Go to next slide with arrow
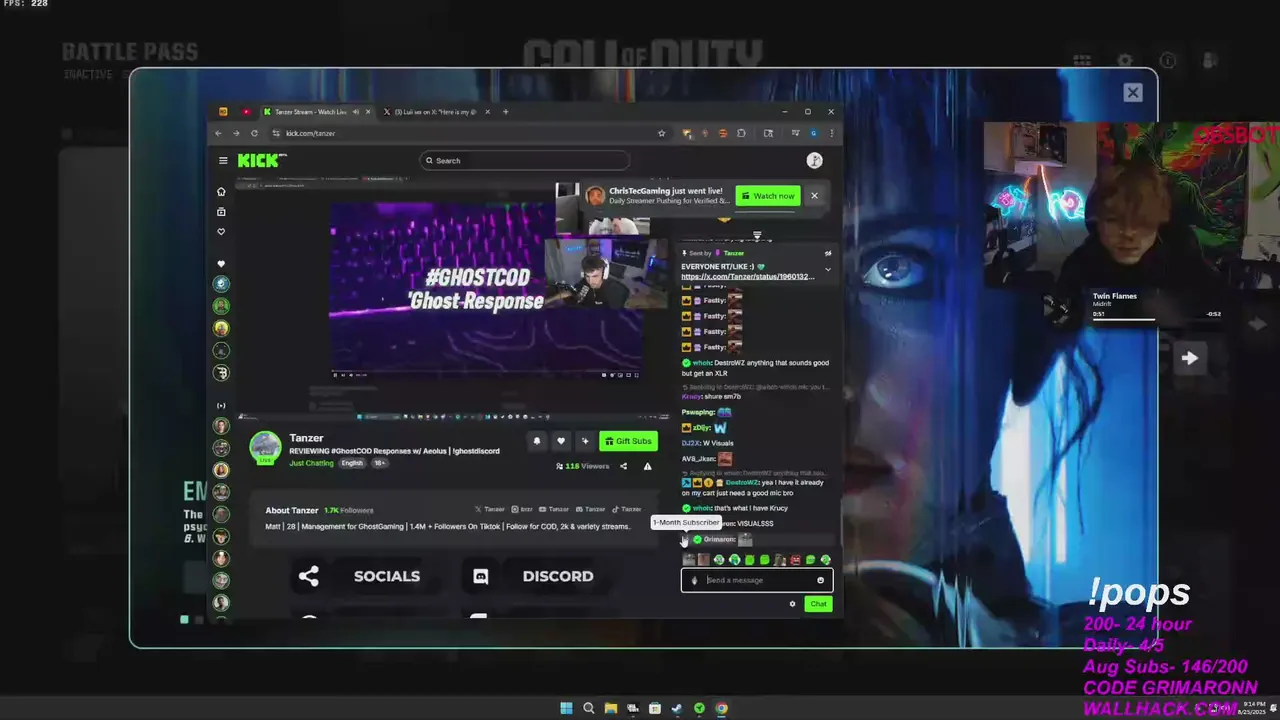The height and width of the screenshot is (720, 1280). point(1189,358)
